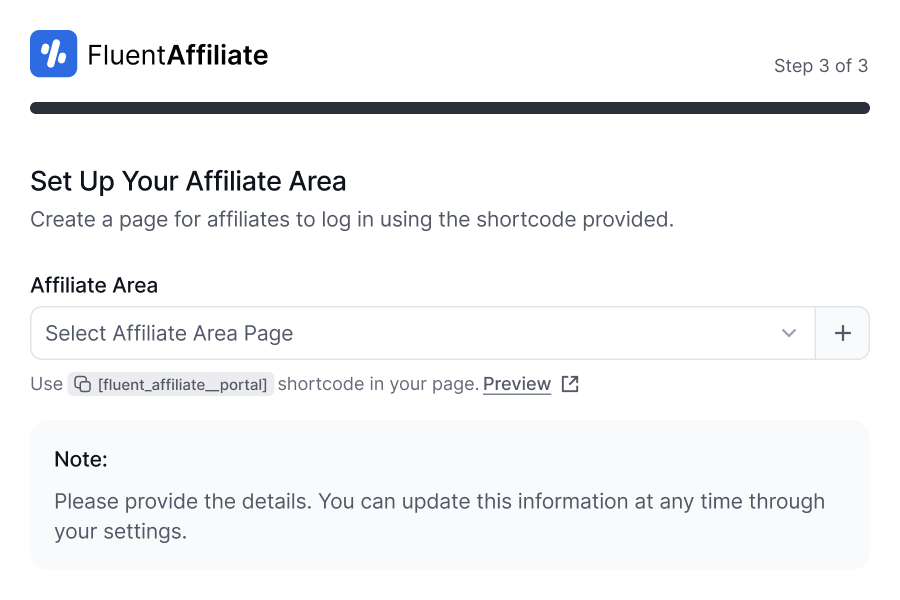Image resolution: width=900 pixels, height=600 pixels.
Task: Click the Affiliate Area field label
Action: 94,285
